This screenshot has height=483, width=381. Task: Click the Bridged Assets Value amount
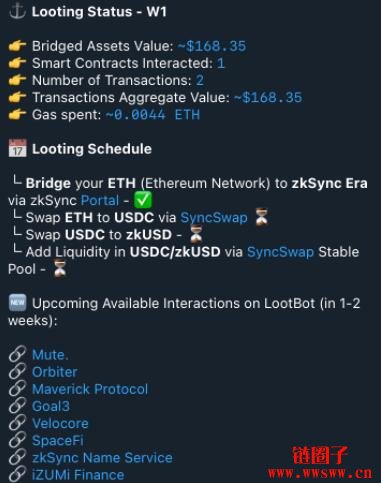(212, 46)
